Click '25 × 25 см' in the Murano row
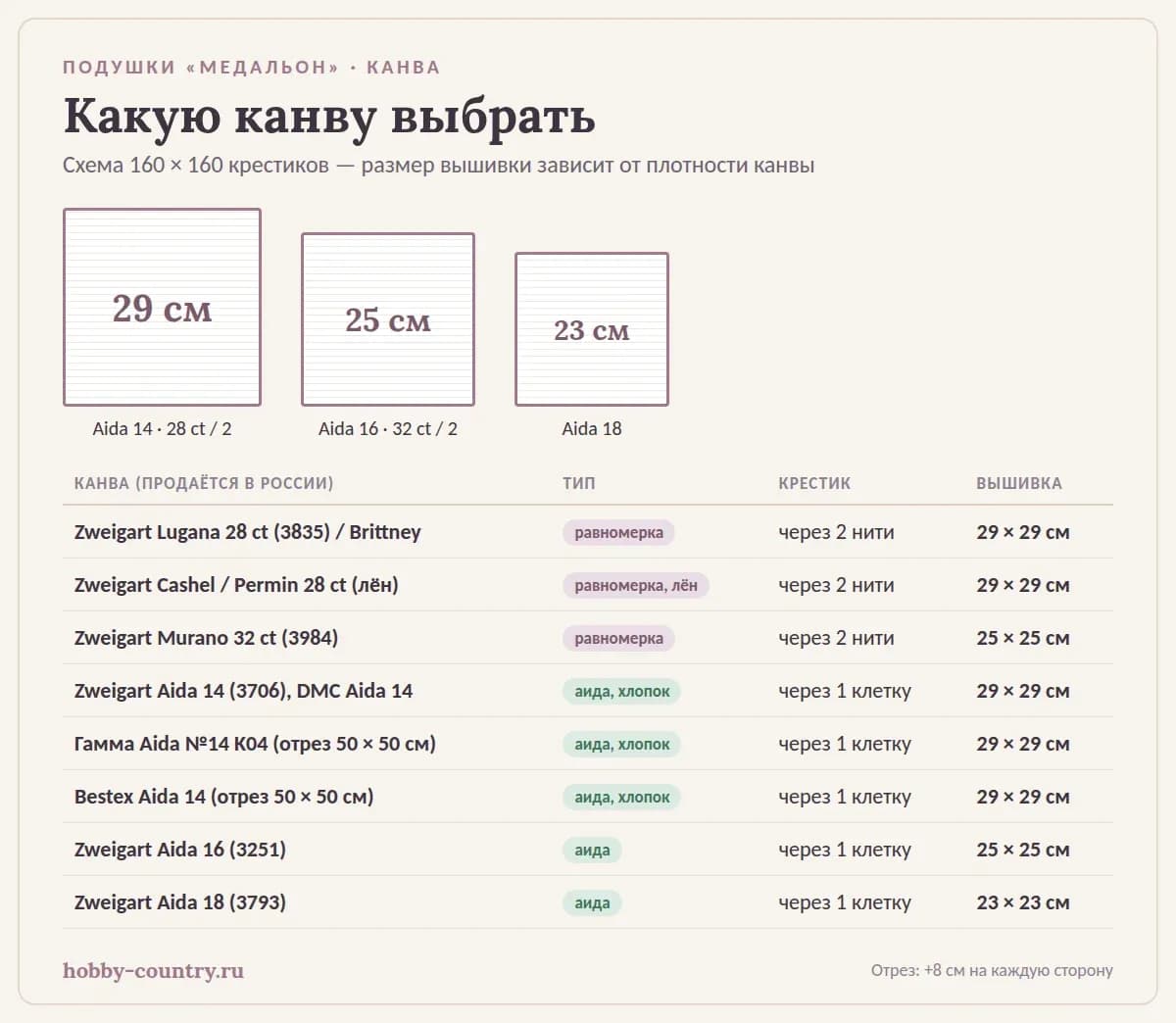This screenshot has width=1176, height=1023. (x=1023, y=638)
